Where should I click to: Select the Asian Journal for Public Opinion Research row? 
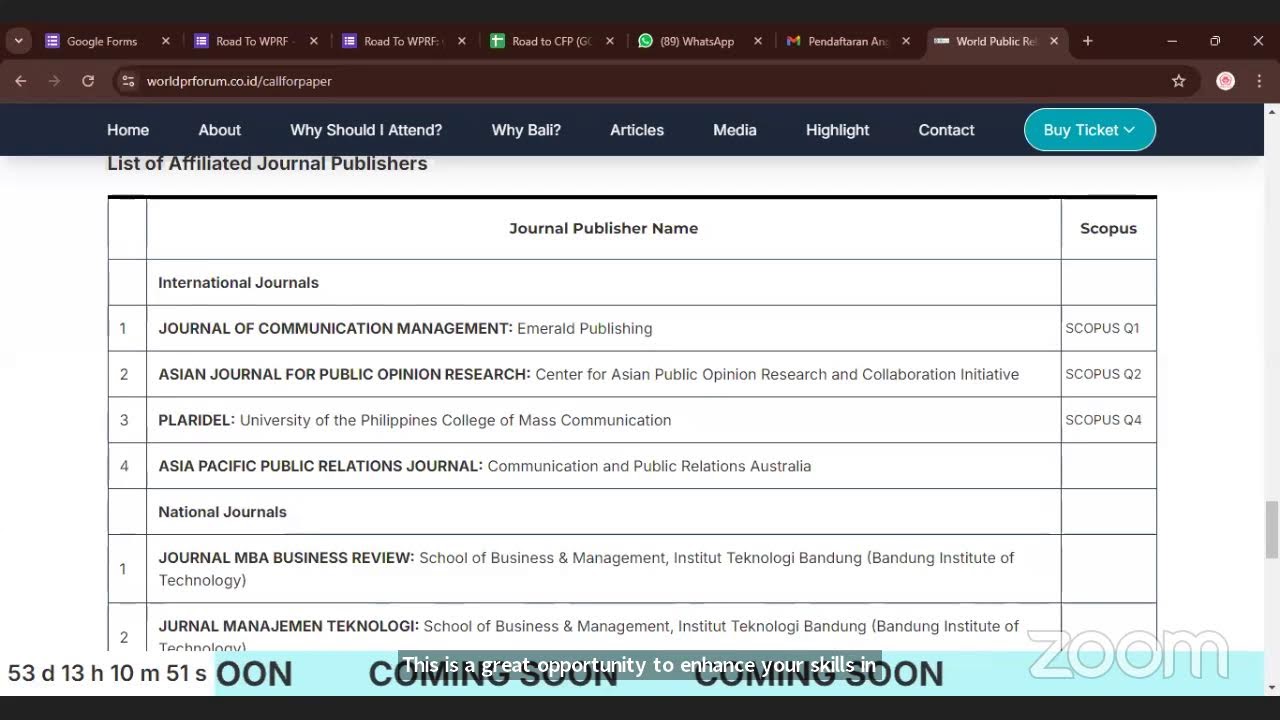(632, 374)
